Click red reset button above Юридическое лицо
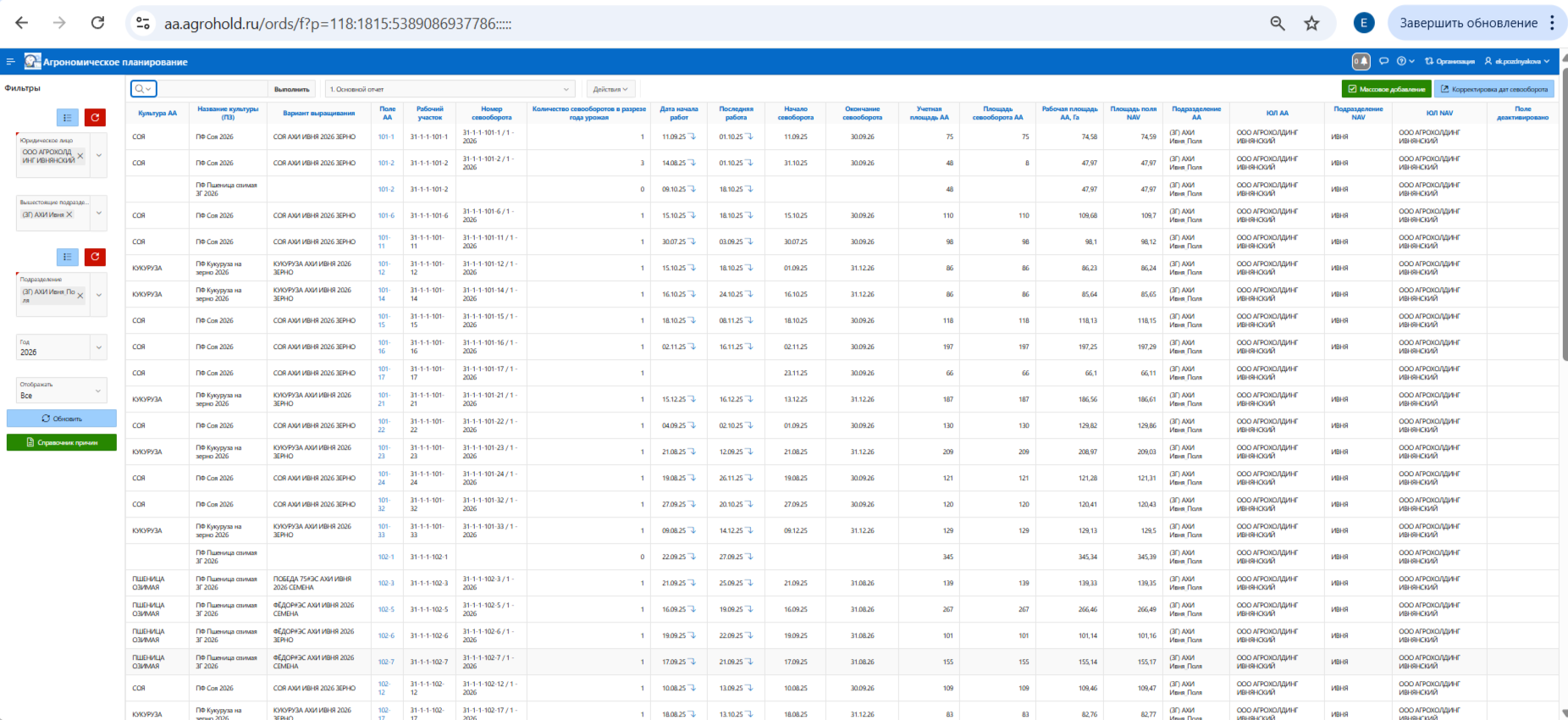The image size is (1568, 720). pos(96,118)
